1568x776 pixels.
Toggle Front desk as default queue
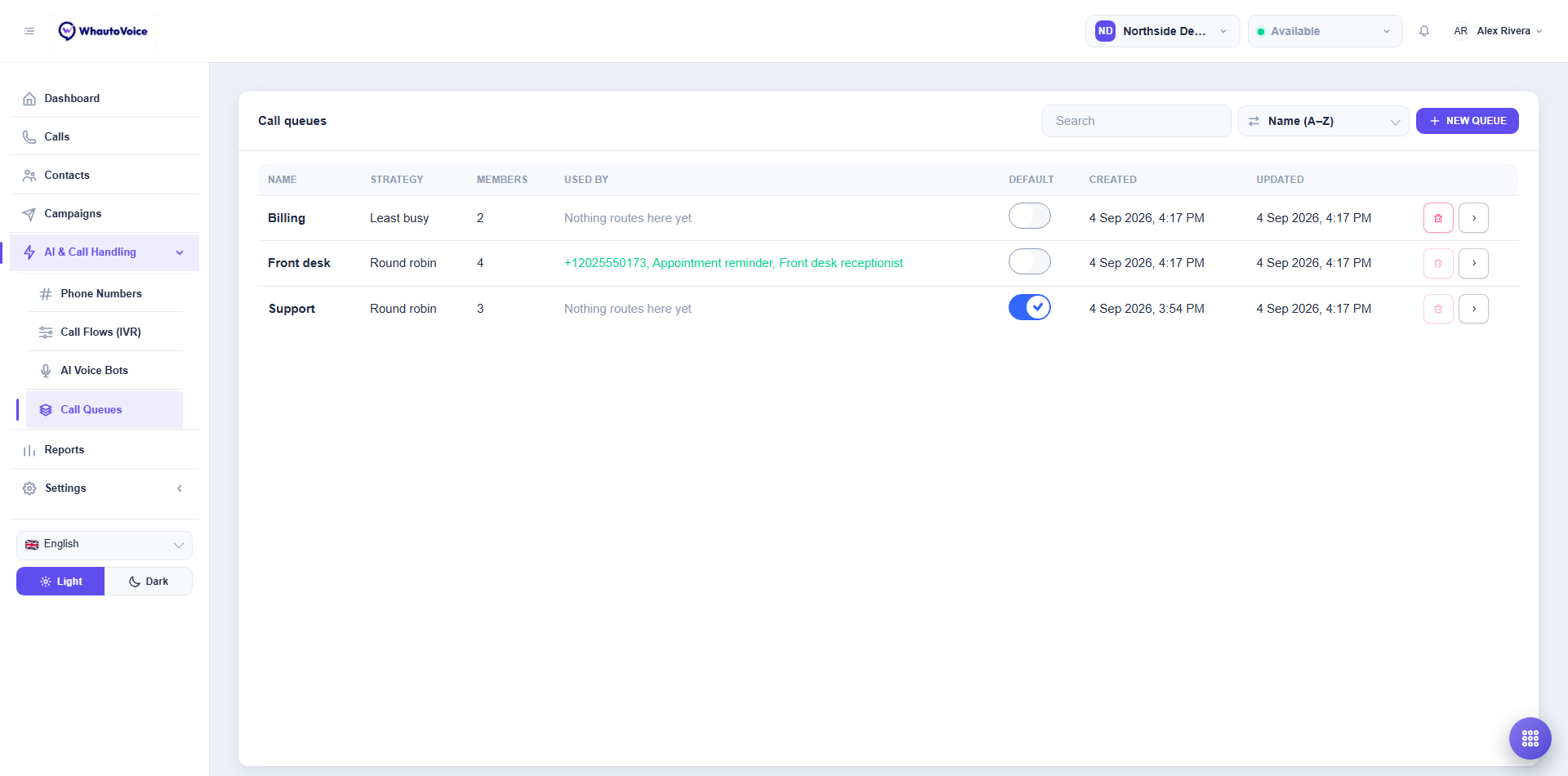click(1030, 261)
